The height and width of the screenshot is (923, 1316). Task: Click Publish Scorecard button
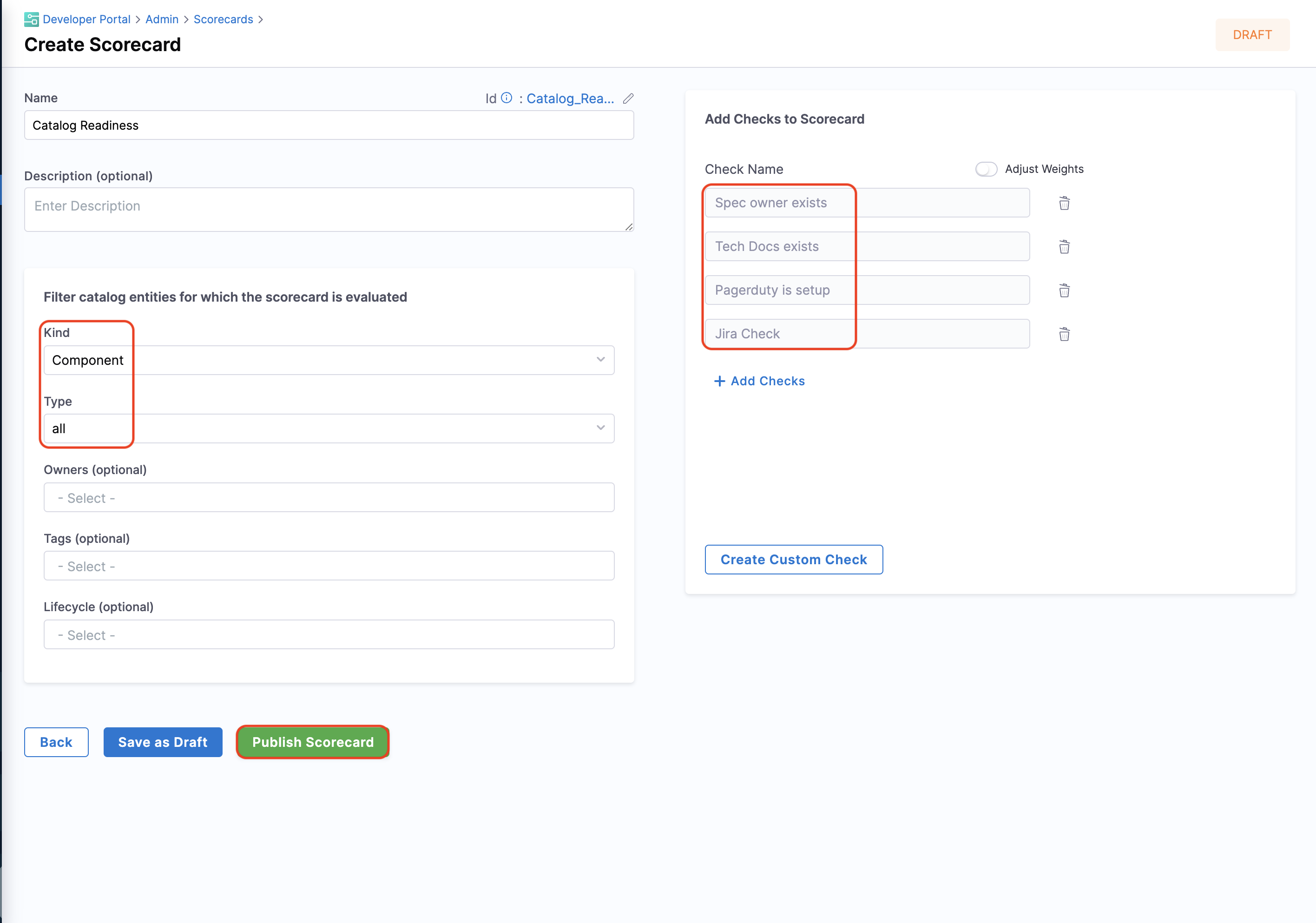pyautogui.click(x=313, y=742)
